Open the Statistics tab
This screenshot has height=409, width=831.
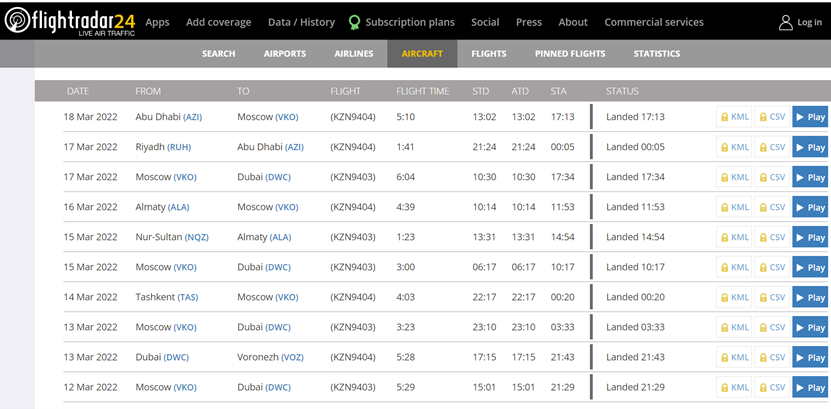[x=657, y=54]
